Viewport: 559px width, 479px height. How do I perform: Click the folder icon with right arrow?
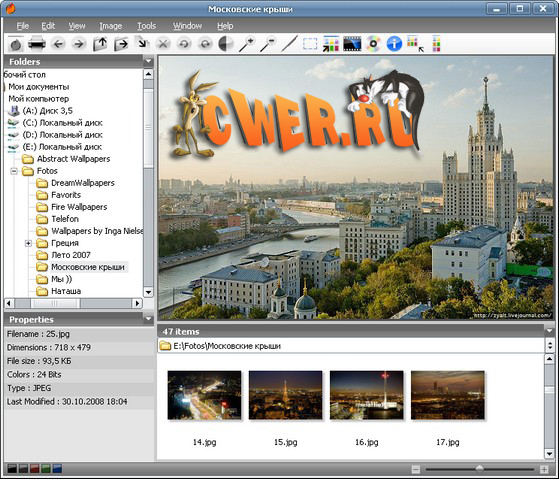[121, 44]
